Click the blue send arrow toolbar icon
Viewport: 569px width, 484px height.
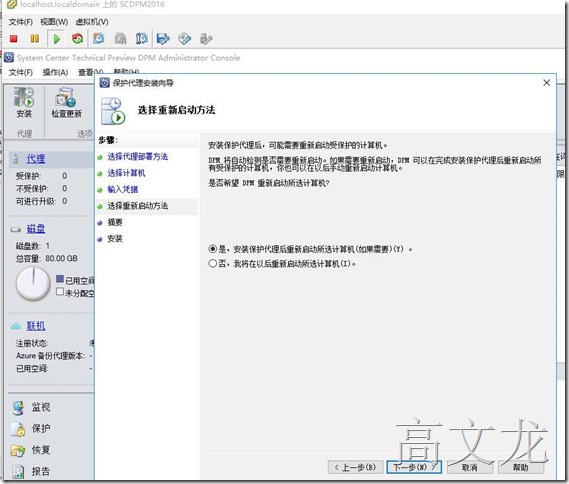(x=163, y=38)
